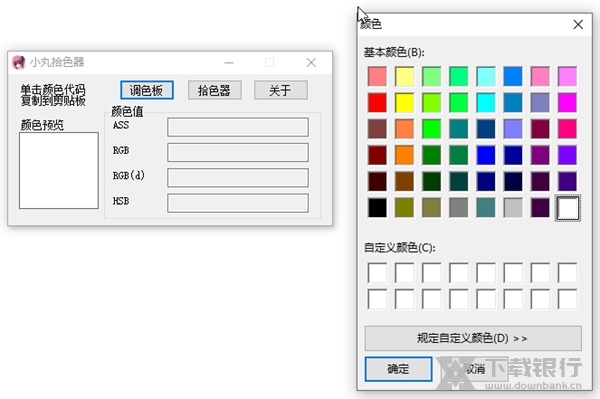Choose the azure blue swatch in first row
600x399 pixels.
513,76
